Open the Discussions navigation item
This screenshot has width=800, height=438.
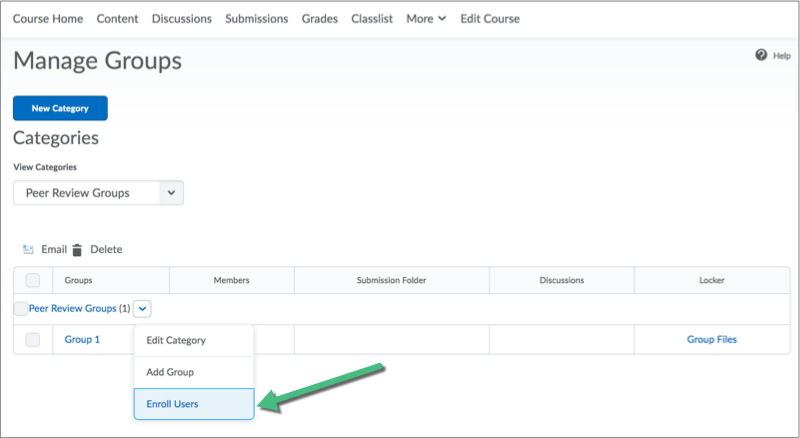[182, 19]
